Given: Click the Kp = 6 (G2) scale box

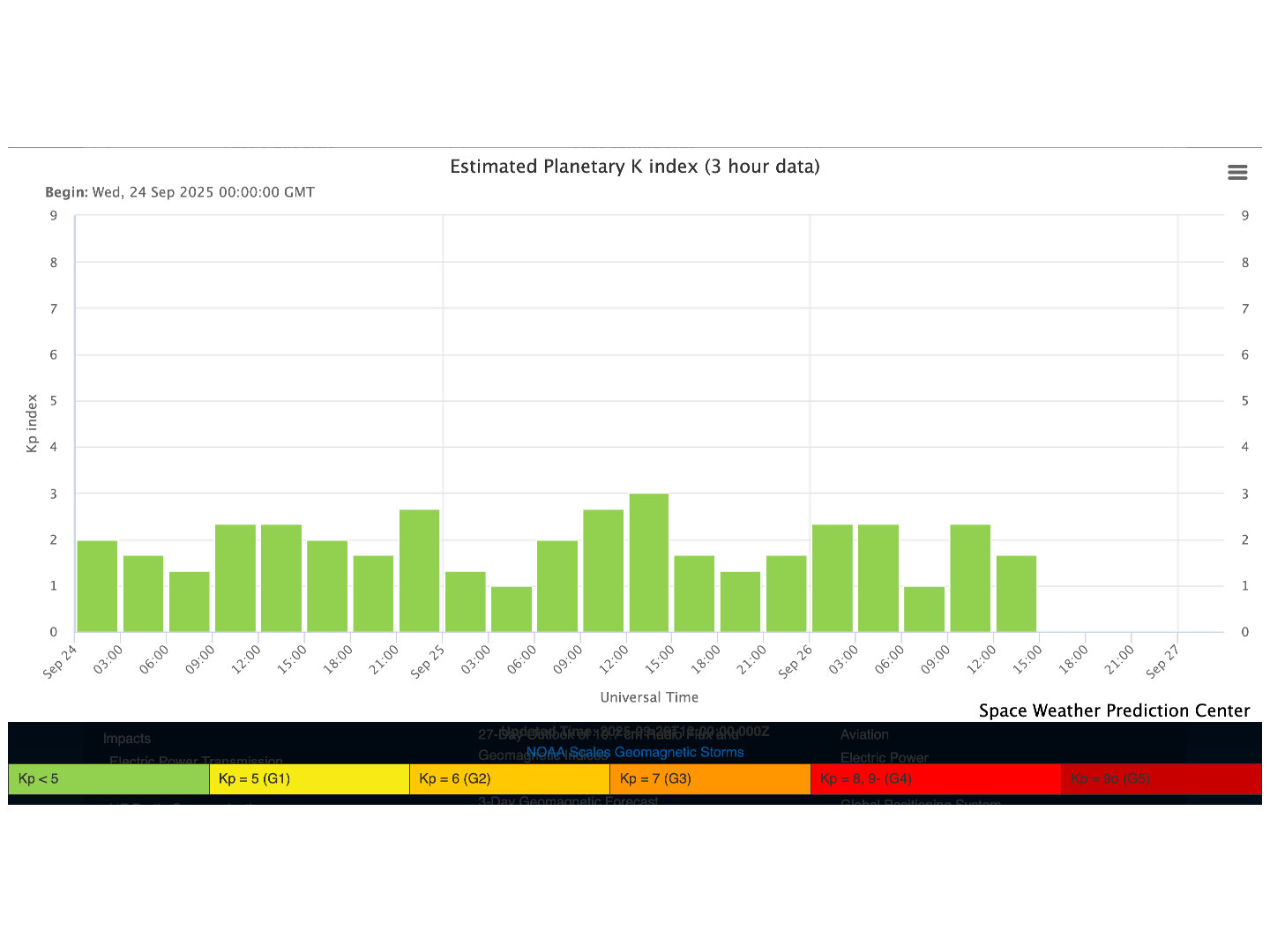Looking at the screenshot, I should pos(509,779).
